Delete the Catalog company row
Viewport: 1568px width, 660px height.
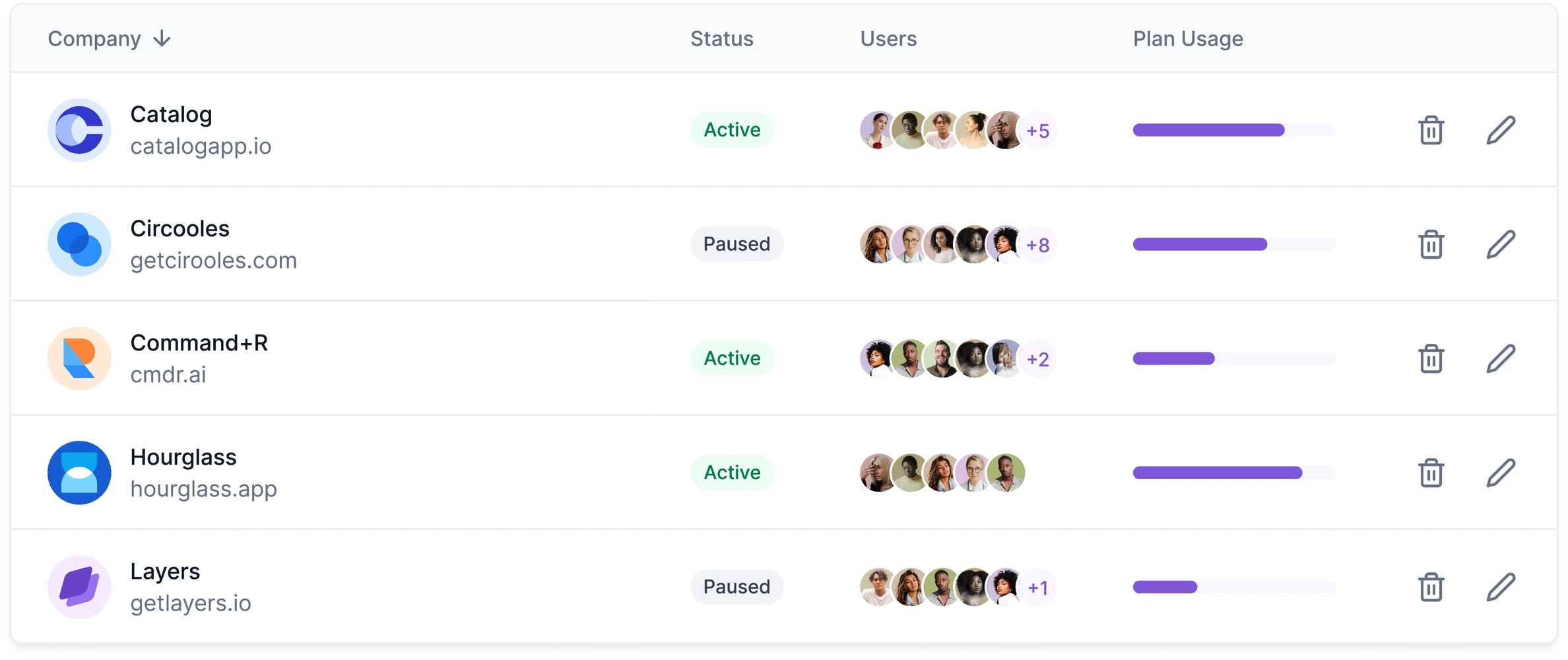click(x=1431, y=130)
